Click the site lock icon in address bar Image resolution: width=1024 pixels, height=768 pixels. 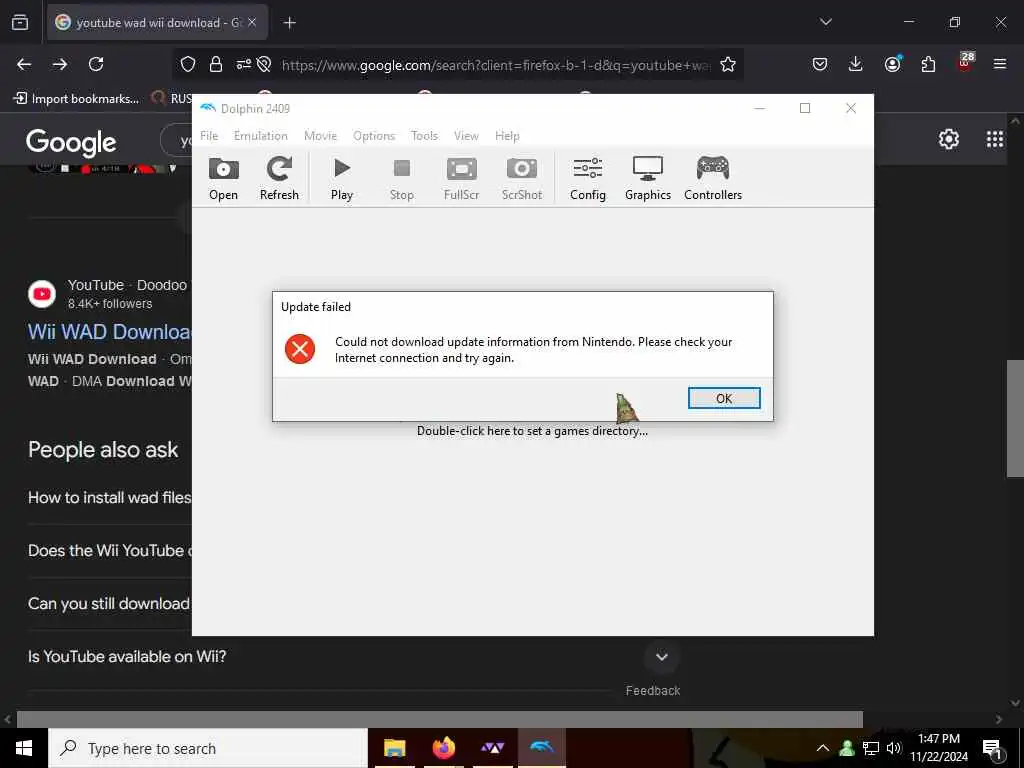tap(216, 64)
